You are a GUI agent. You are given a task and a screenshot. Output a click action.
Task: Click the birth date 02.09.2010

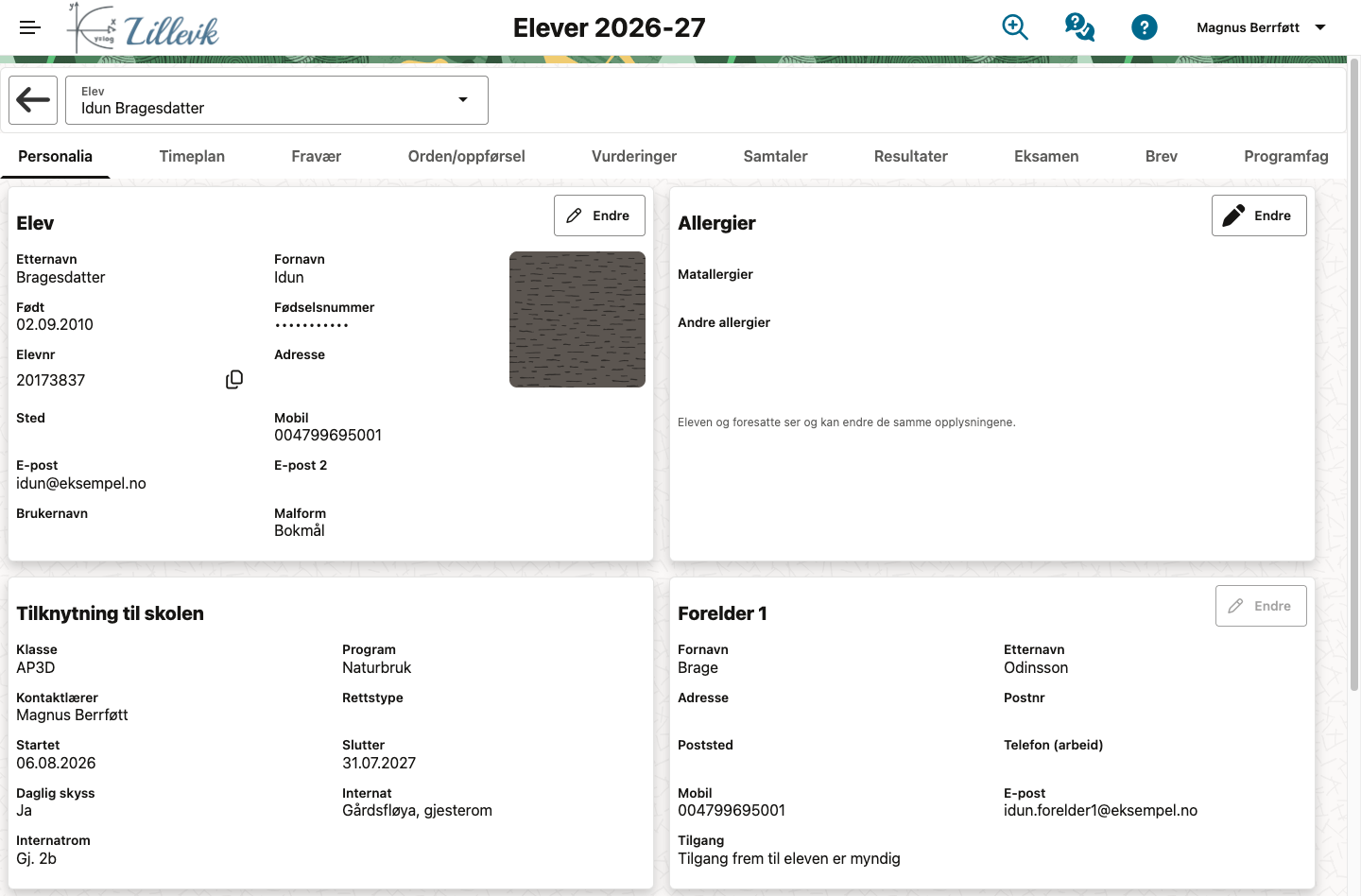click(x=55, y=325)
